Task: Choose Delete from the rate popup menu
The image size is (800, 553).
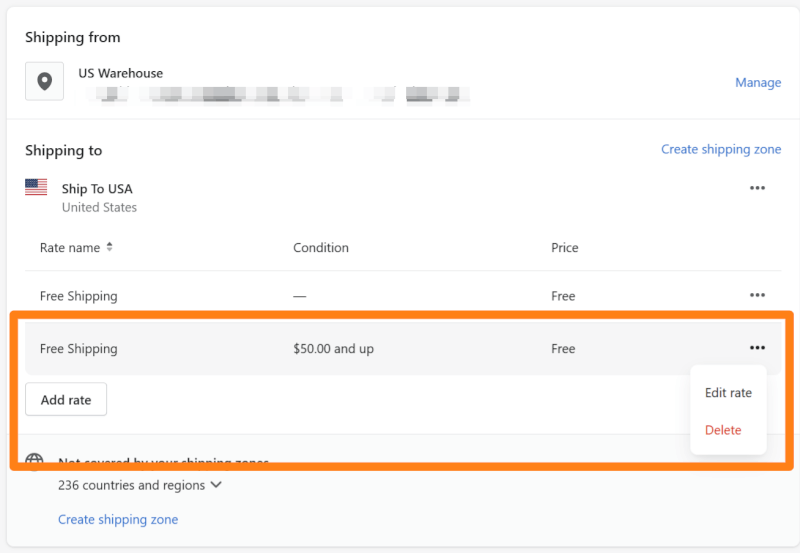Action: click(x=723, y=430)
